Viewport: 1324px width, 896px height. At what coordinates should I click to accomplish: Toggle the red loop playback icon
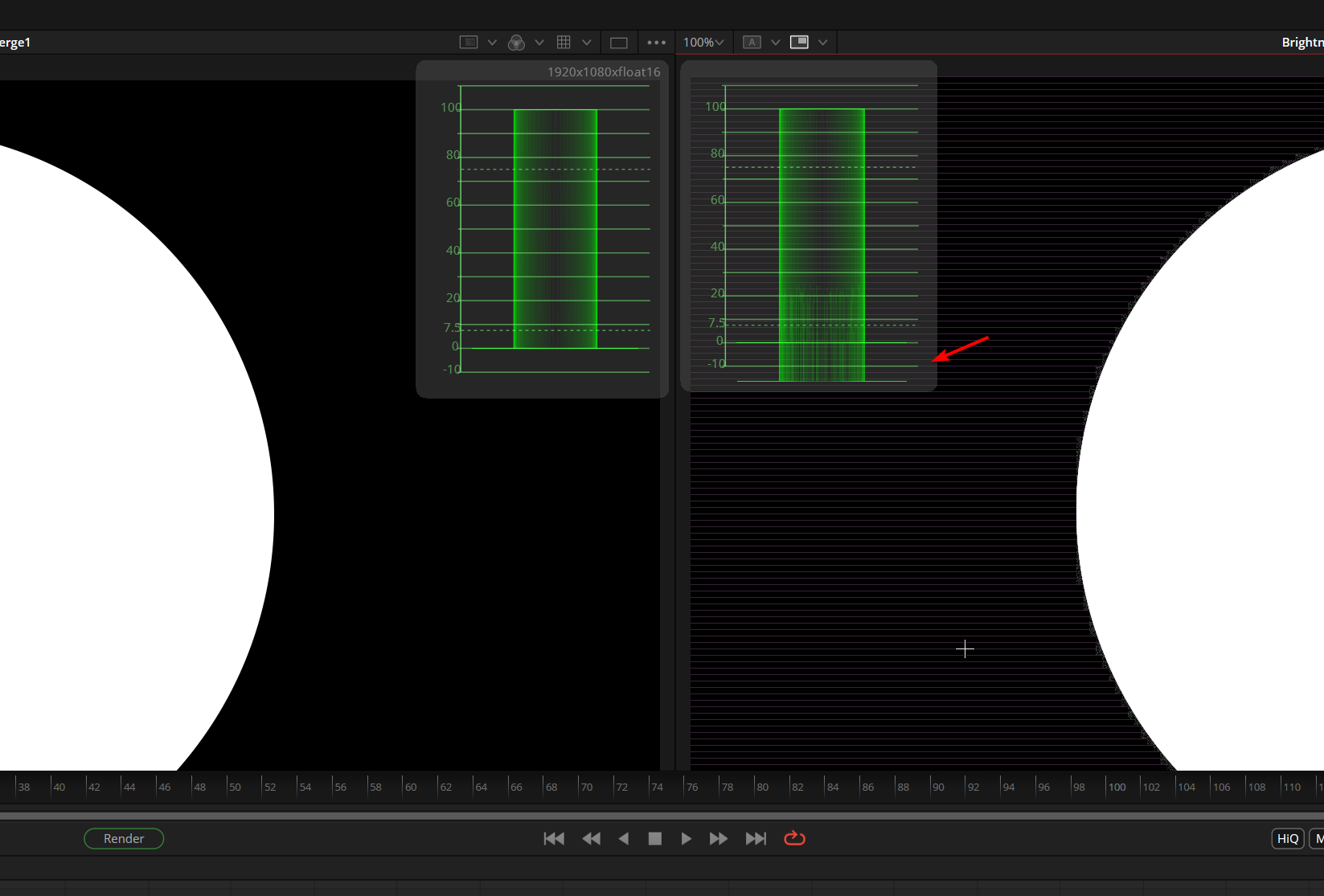pos(794,838)
